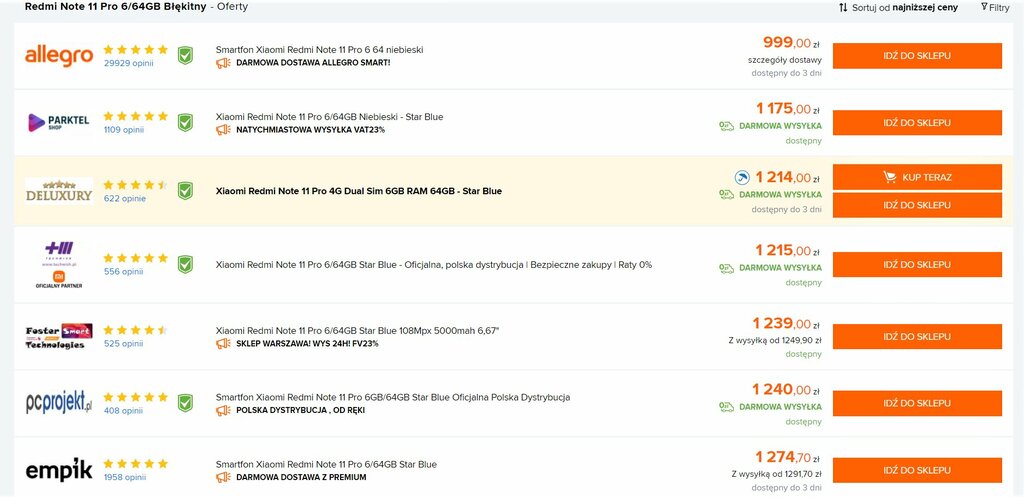Click the delivery truck icon in 1 215,00 zł row
This screenshot has width=1024, height=497.
click(726, 268)
